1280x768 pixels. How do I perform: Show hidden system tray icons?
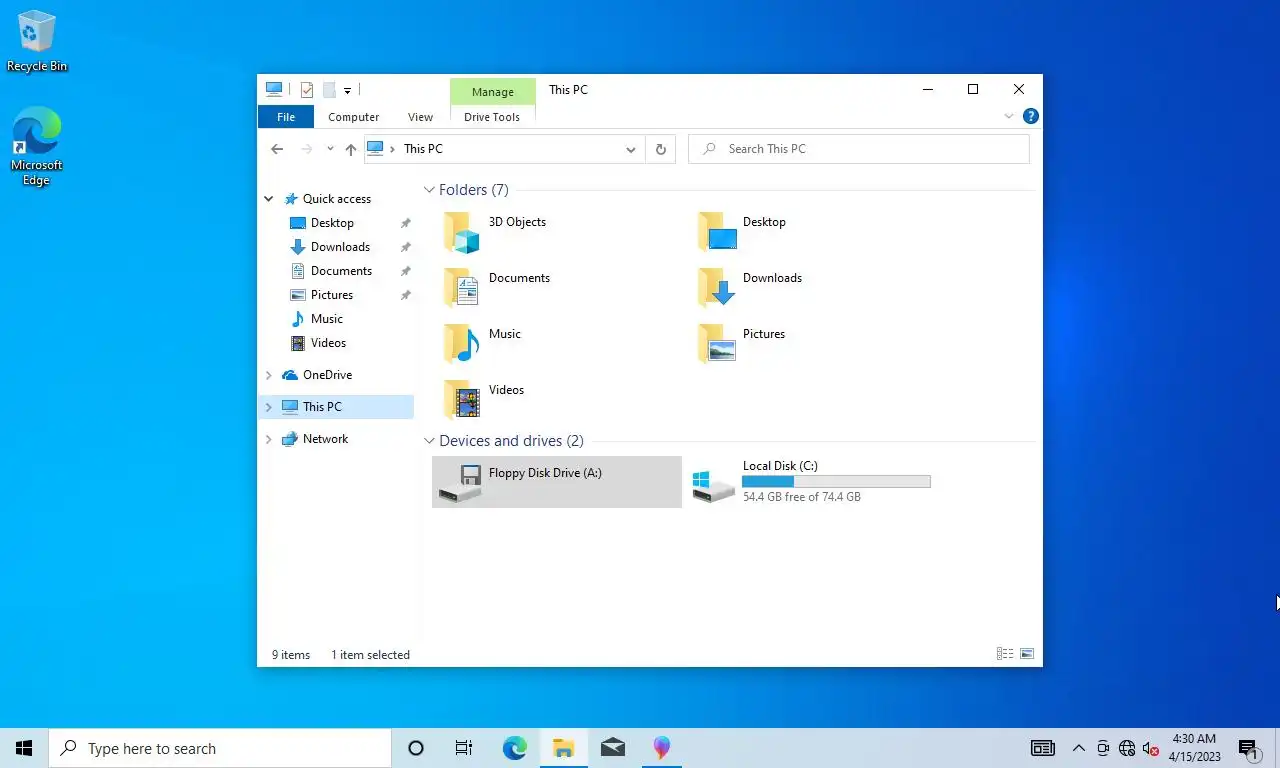tap(1079, 748)
